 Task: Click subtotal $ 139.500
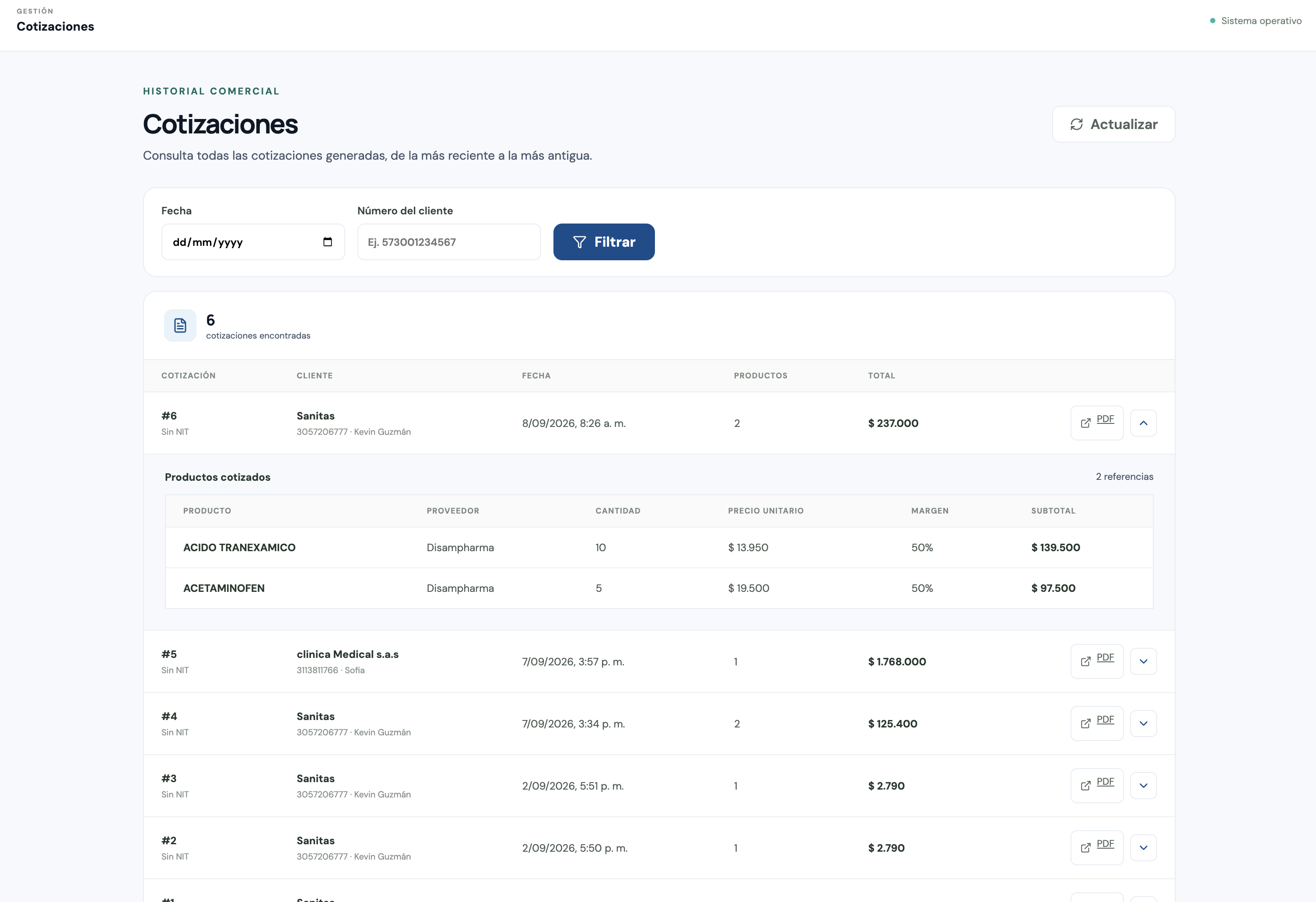tap(1056, 548)
